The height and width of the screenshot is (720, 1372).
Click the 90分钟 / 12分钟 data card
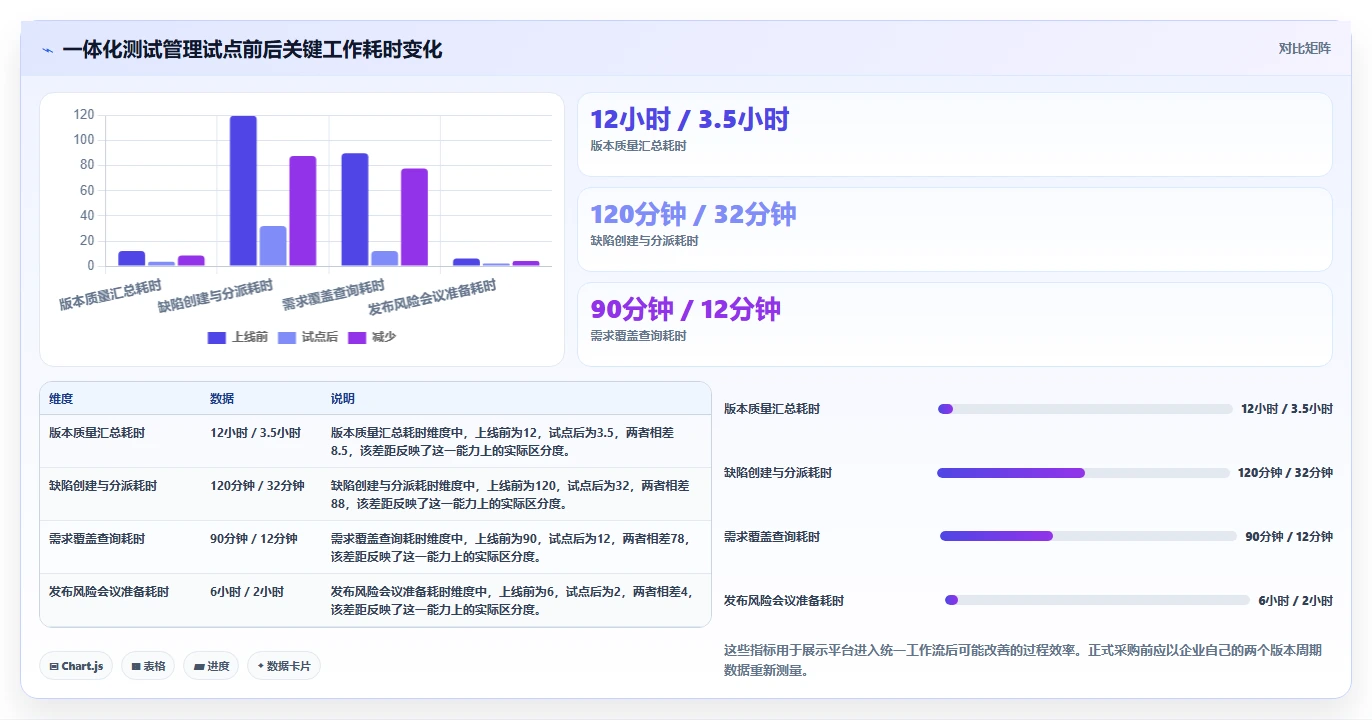pyautogui.click(x=955, y=325)
